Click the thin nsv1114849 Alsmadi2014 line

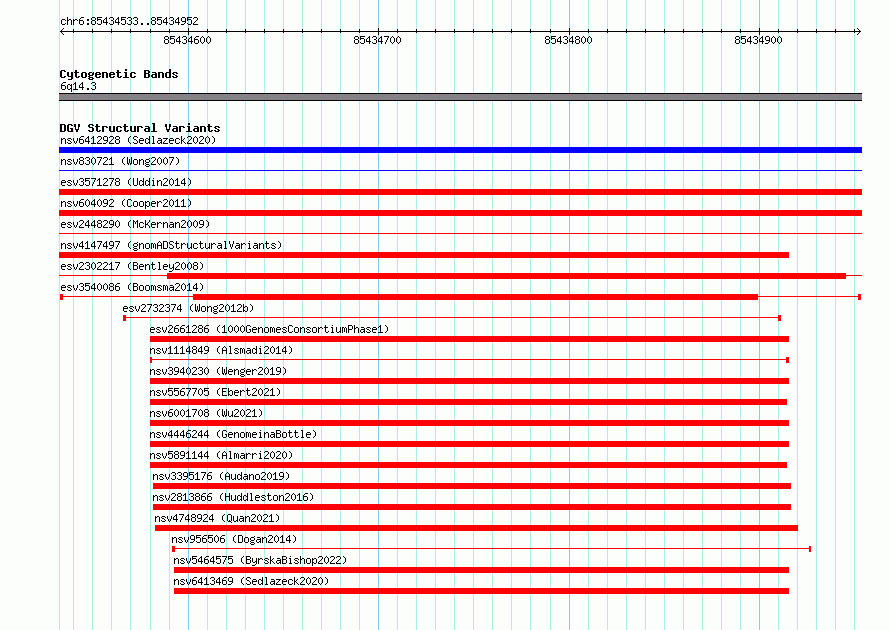click(469, 360)
